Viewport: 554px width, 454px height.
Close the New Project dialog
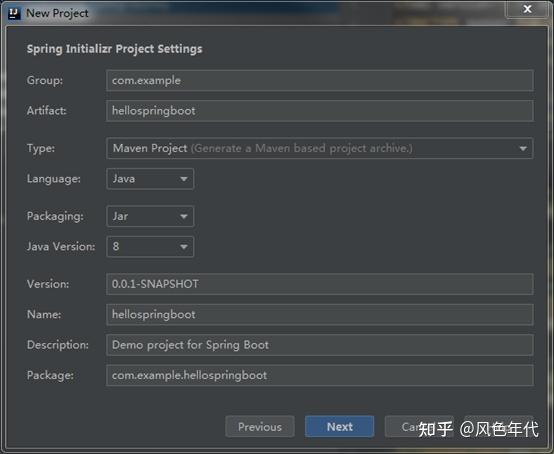527,9
